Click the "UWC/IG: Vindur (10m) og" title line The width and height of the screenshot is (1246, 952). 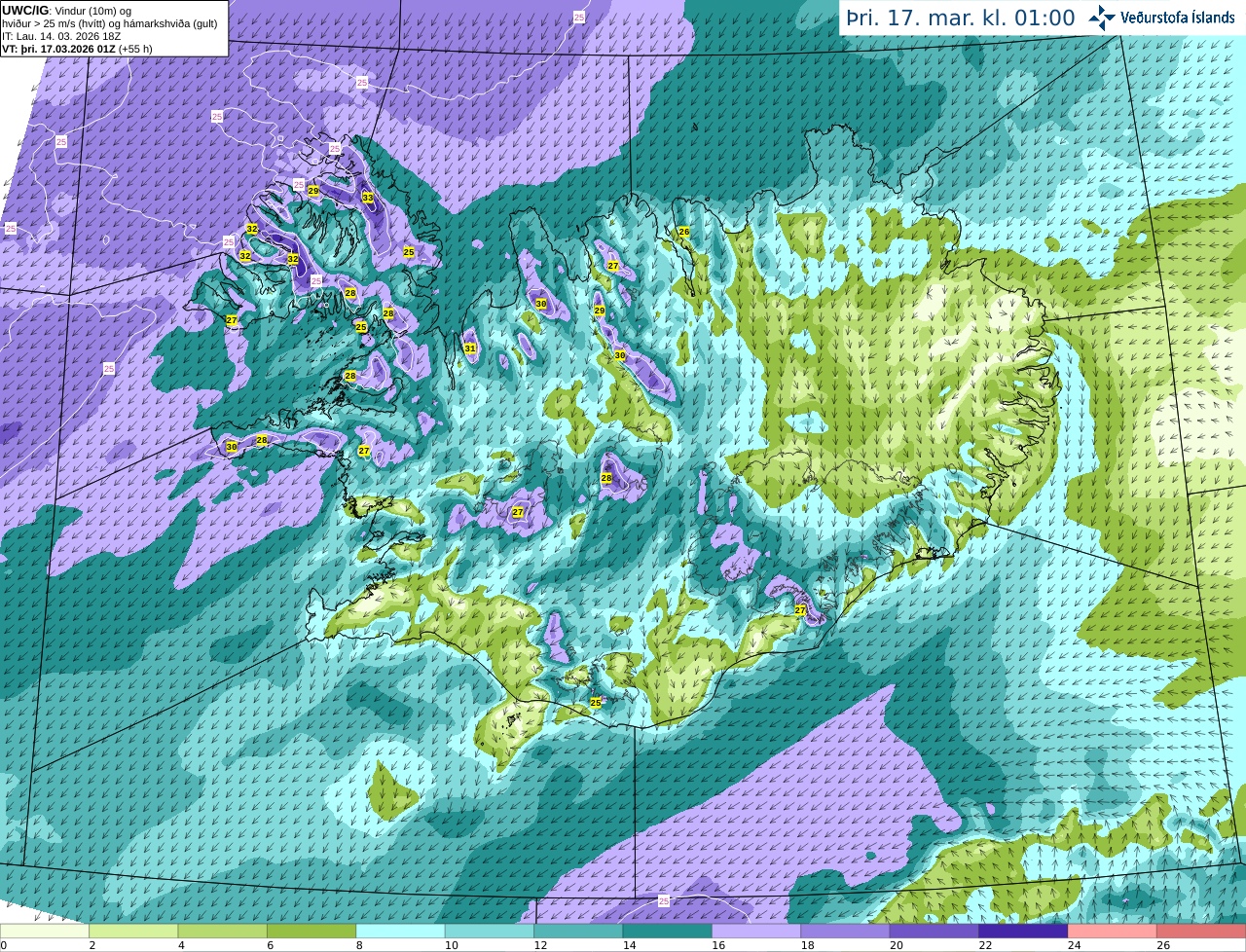(x=66, y=11)
